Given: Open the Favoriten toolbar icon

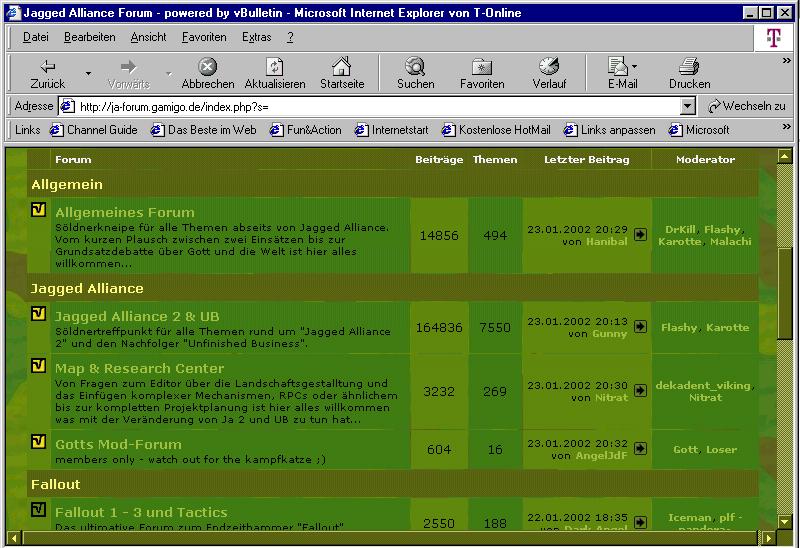Looking at the screenshot, I should (481, 67).
